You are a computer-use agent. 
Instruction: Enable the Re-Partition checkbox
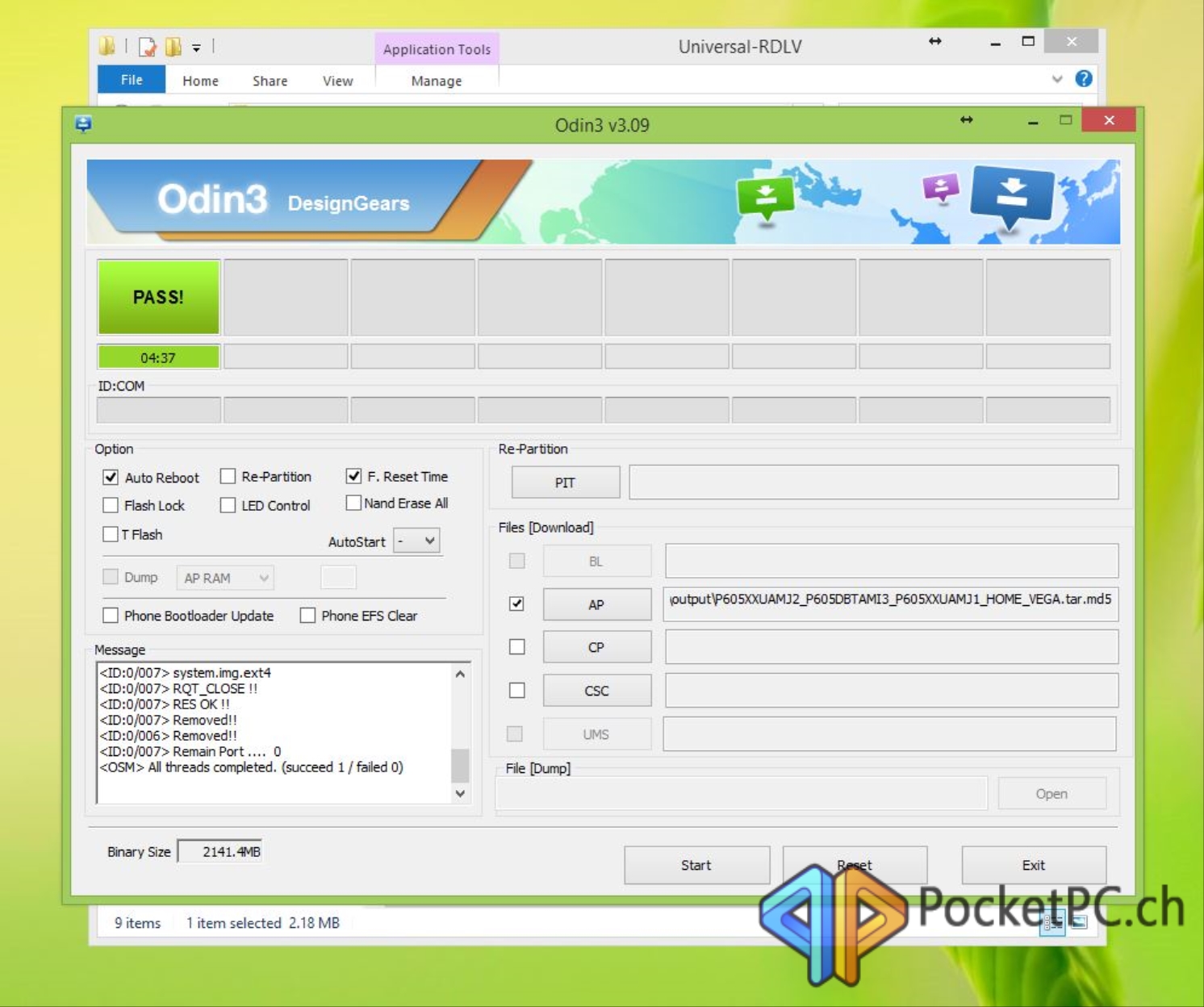coord(228,476)
